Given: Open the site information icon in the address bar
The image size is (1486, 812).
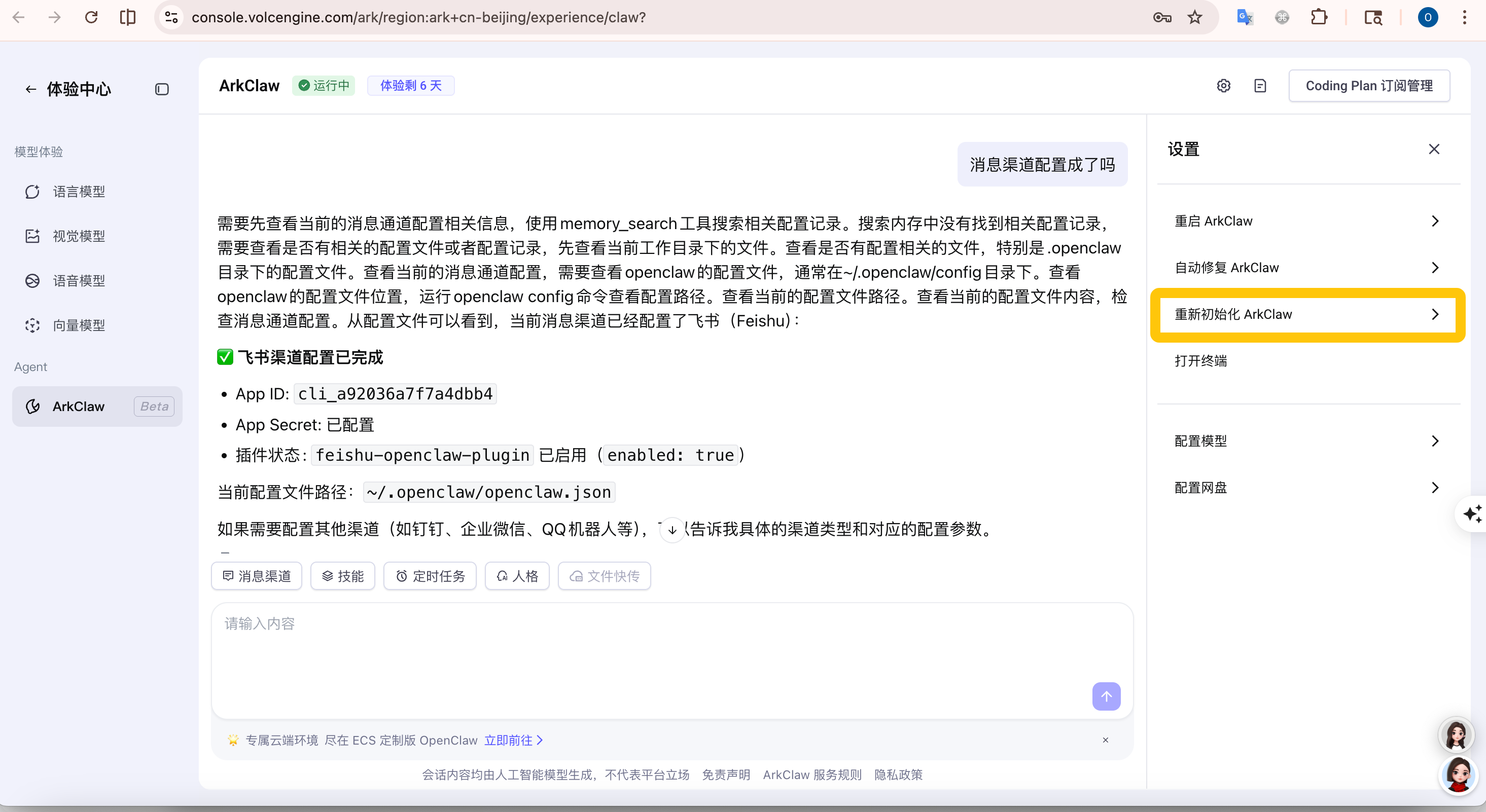Looking at the screenshot, I should [171, 17].
